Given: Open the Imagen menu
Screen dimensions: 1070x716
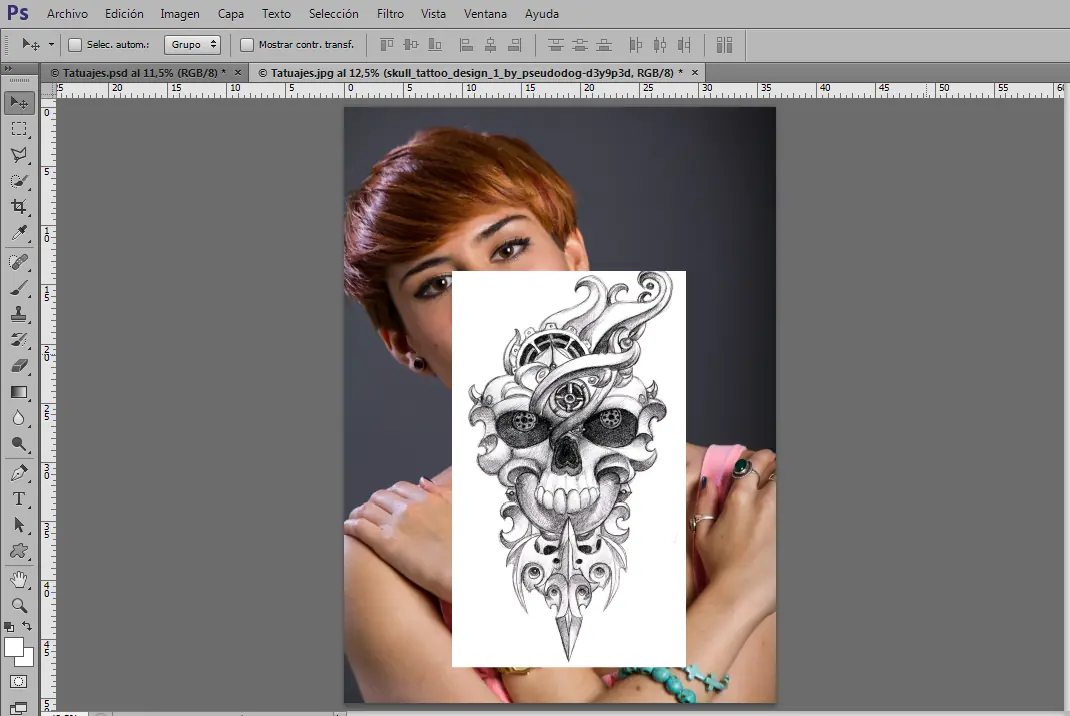Looking at the screenshot, I should (180, 14).
